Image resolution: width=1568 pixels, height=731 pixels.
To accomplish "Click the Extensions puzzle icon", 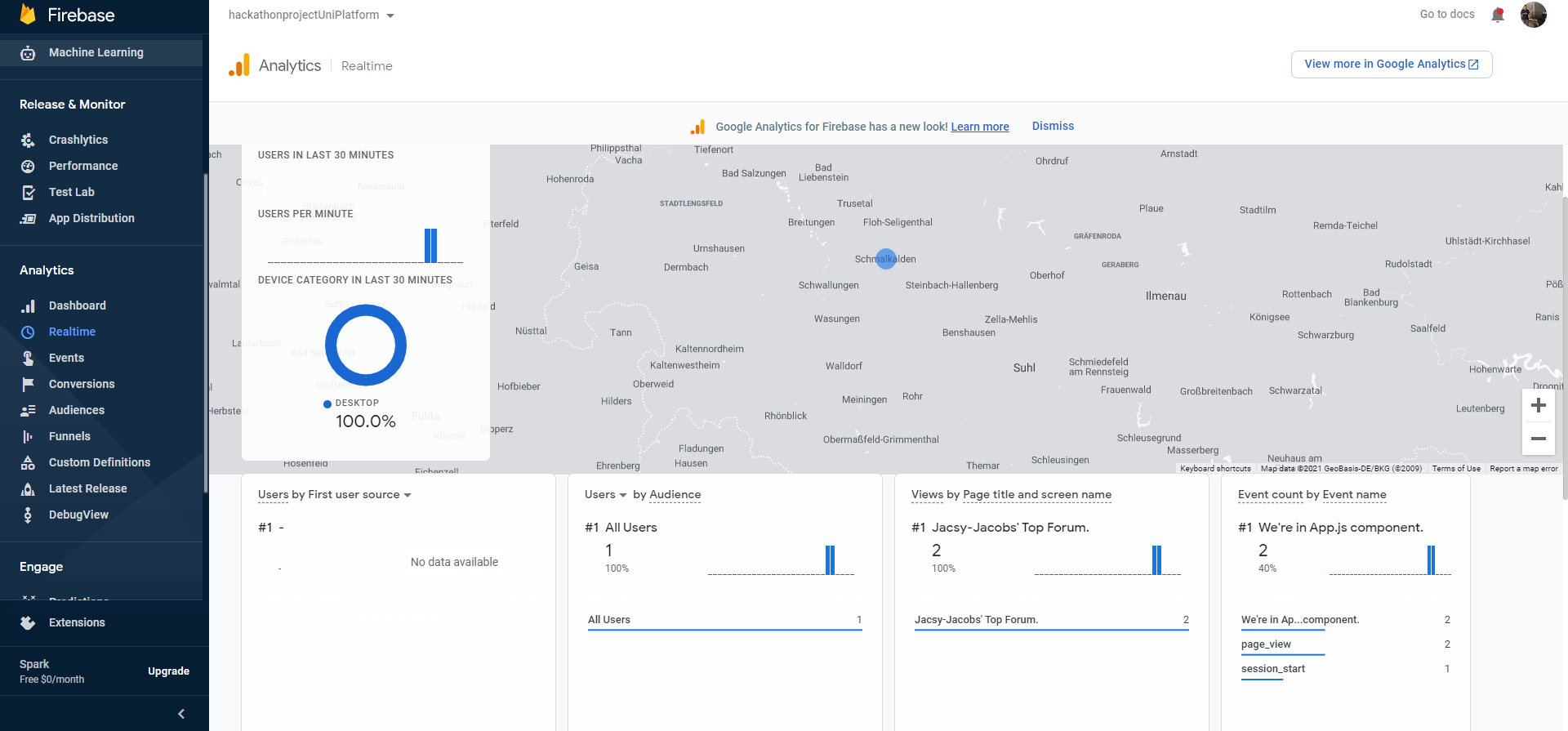I will [x=28, y=623].
